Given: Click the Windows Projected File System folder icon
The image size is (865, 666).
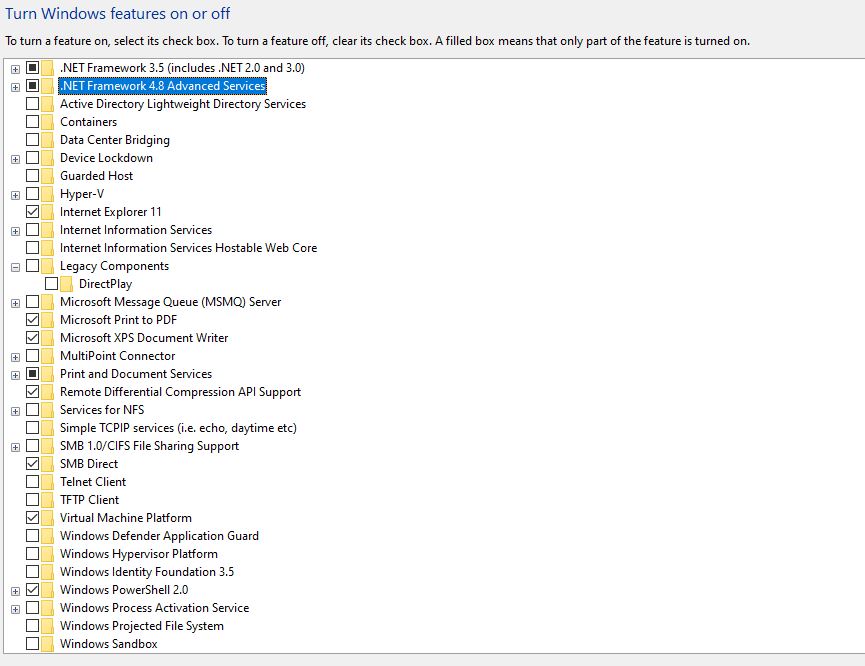Looking at the screenshot, I should coord(48,626).
